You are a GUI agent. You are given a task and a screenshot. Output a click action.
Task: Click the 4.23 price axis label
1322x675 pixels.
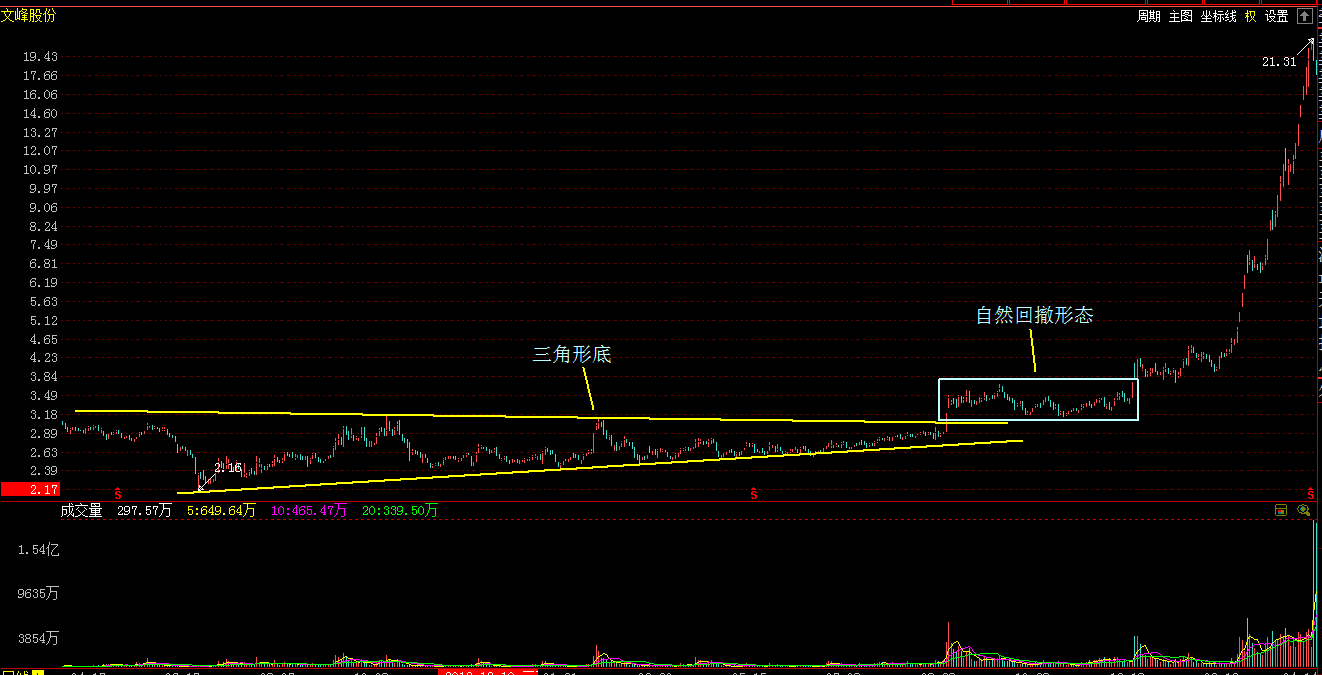43,358
